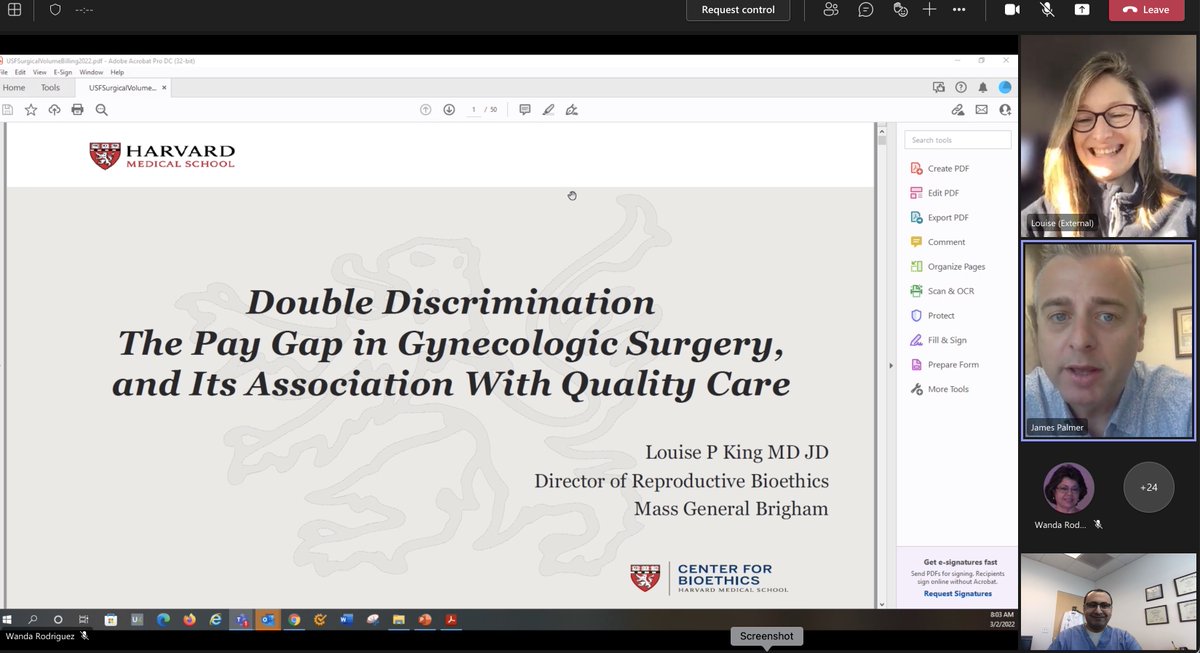Open Acrobat notifications bell
The image size is (1200, 653).
[x=983, y=88]
